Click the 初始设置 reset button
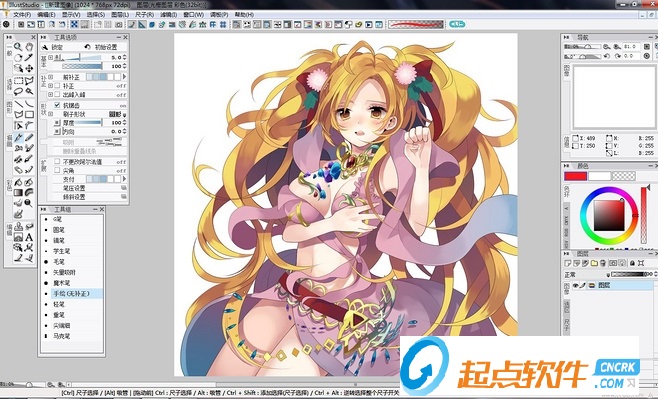The height and width of the screenshot is (399, 658). (x=102, y=47)
